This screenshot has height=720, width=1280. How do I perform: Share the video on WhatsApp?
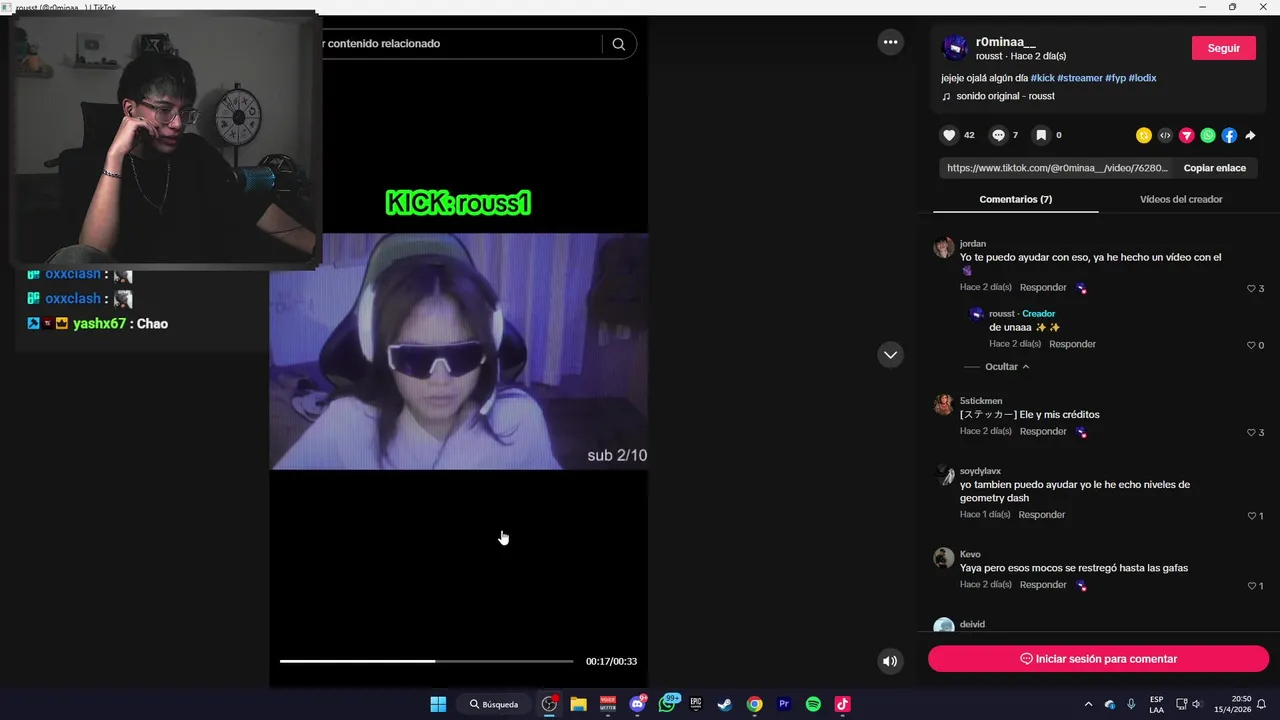[x=1208, y=135]
